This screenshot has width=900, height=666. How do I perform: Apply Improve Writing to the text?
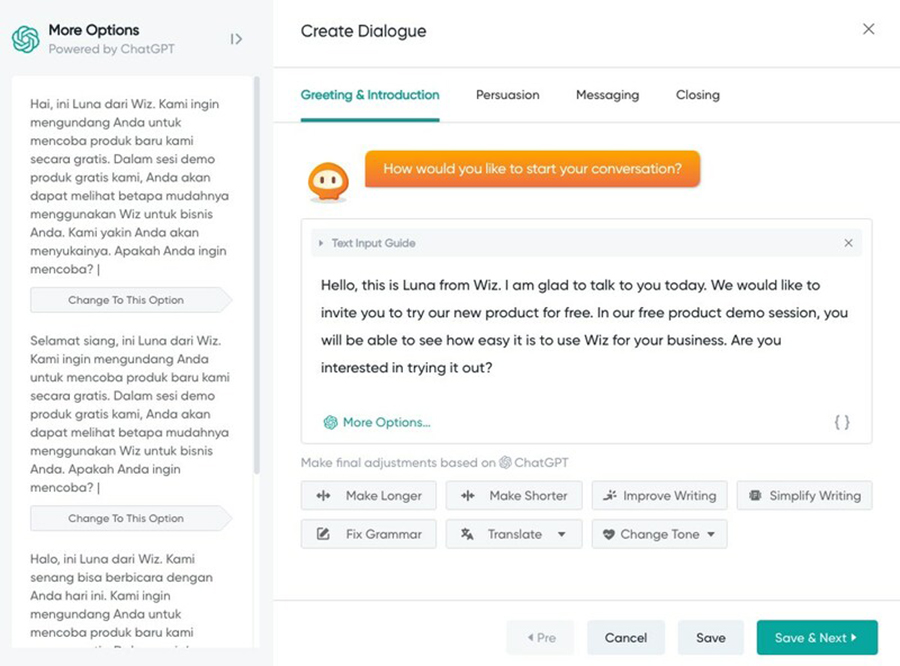pyautogui.click(x=659, y=495)
